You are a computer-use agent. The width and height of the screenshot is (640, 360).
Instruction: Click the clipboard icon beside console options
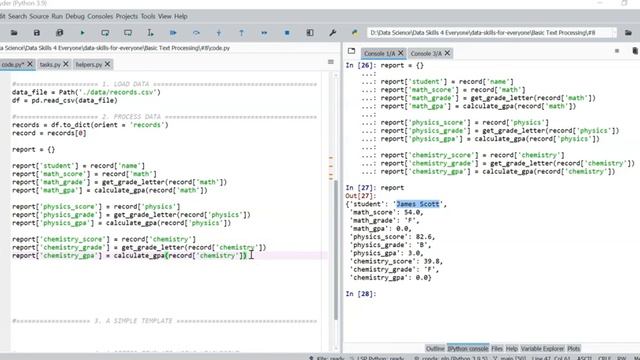click(635, 51)
